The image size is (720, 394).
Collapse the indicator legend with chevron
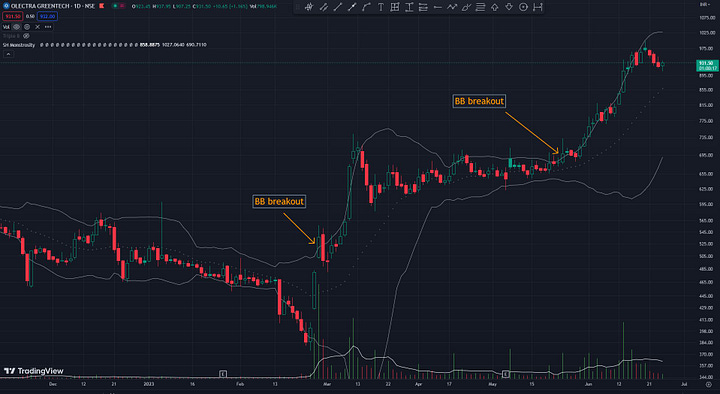8,54
